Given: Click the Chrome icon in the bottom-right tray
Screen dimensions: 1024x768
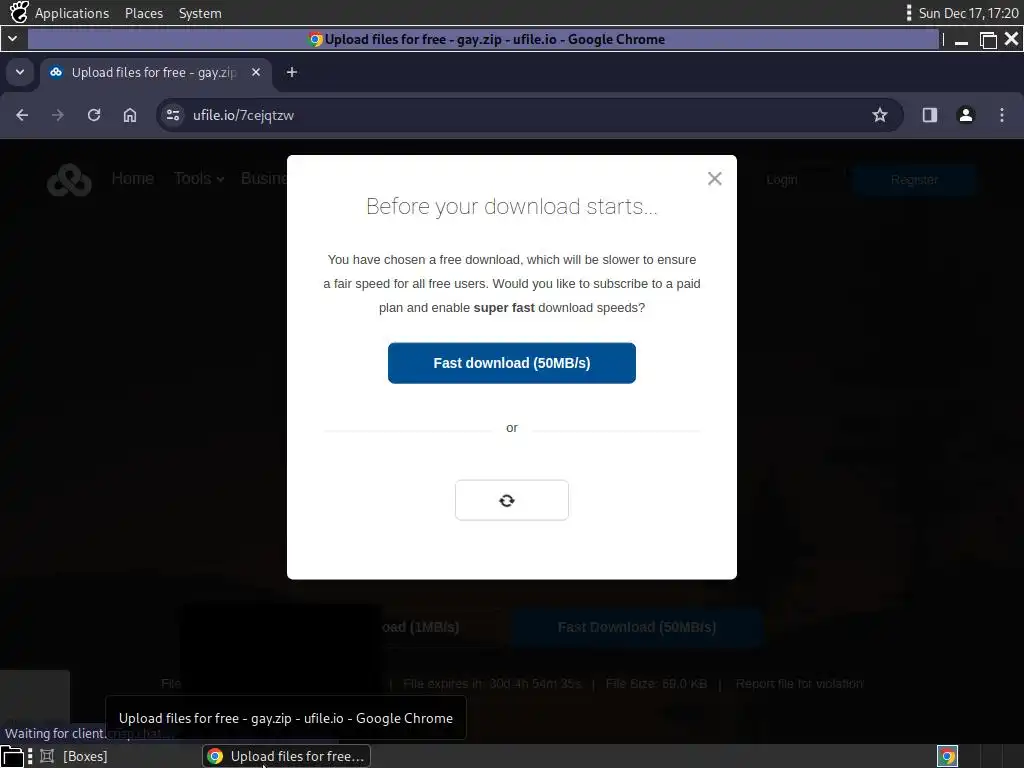Looking at the screenshot, I should click(947, 756).
